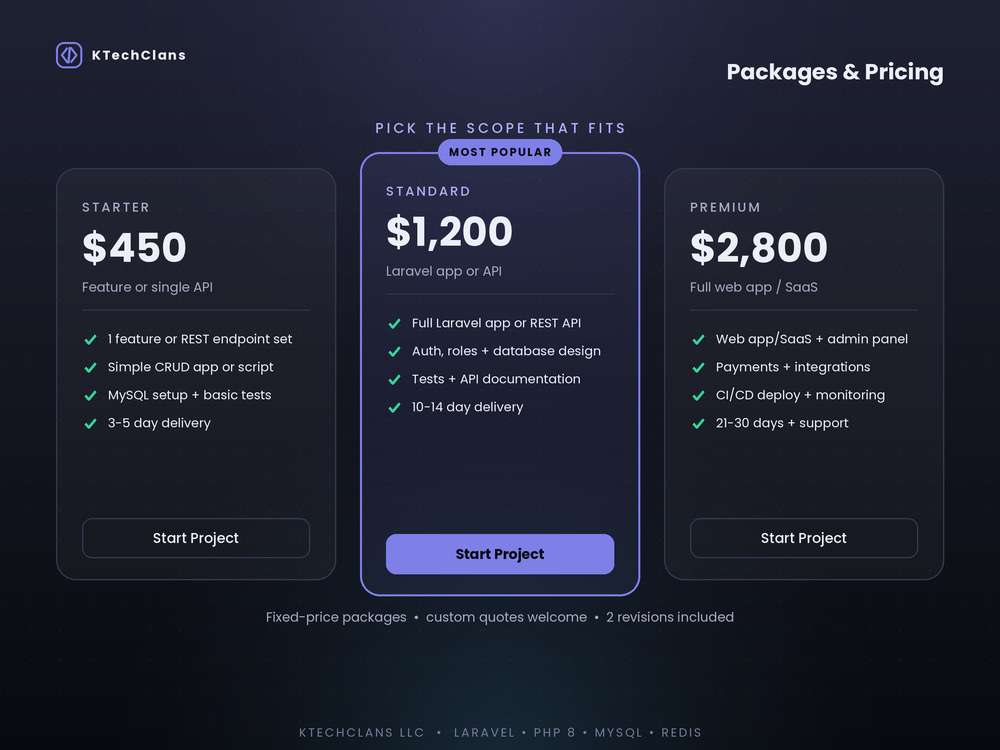Click checkmark next to 21-30 days + support
1000x750 pixels.
click(x=698, y=423)
